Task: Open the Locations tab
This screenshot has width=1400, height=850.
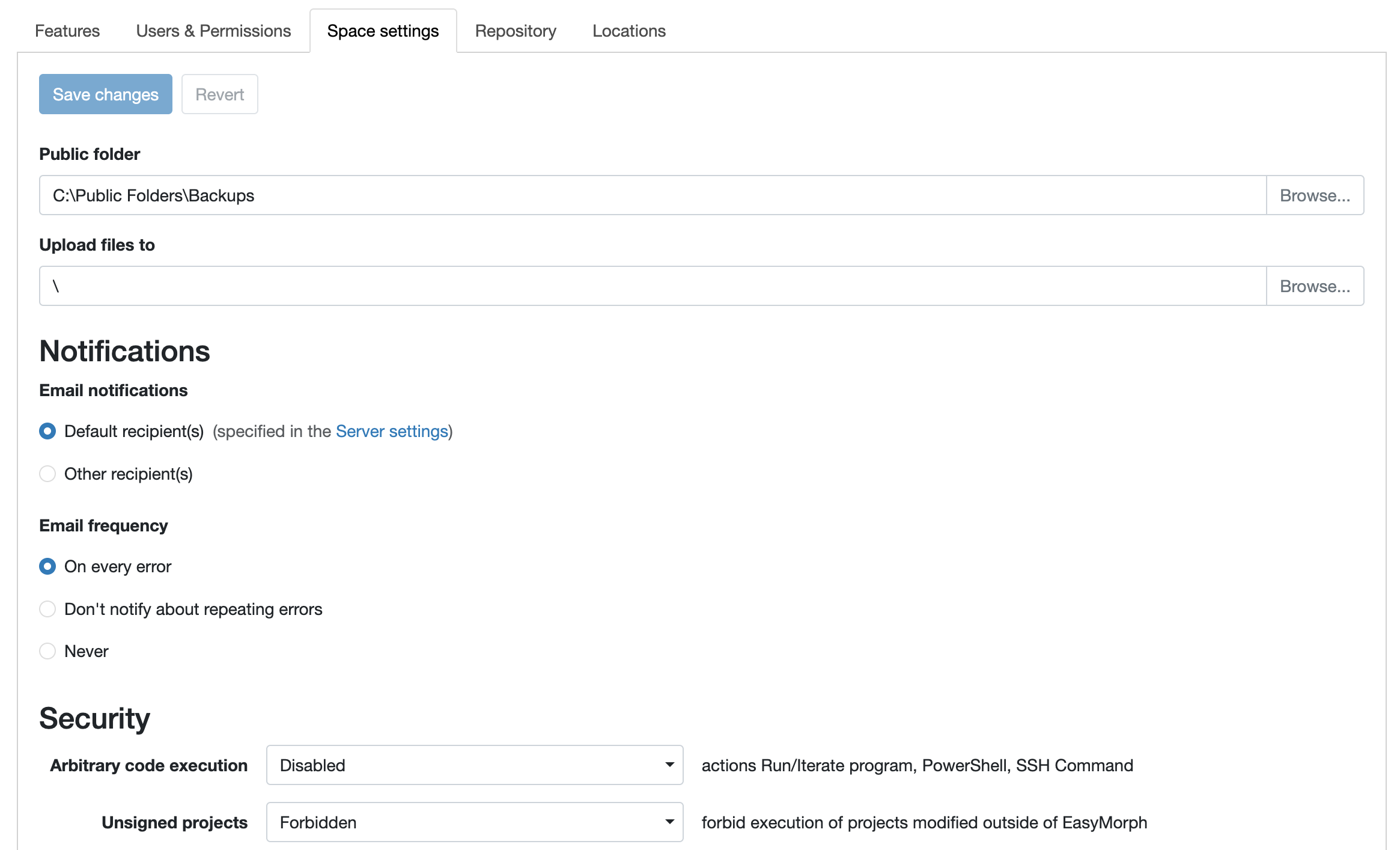Action: point(628,31)
